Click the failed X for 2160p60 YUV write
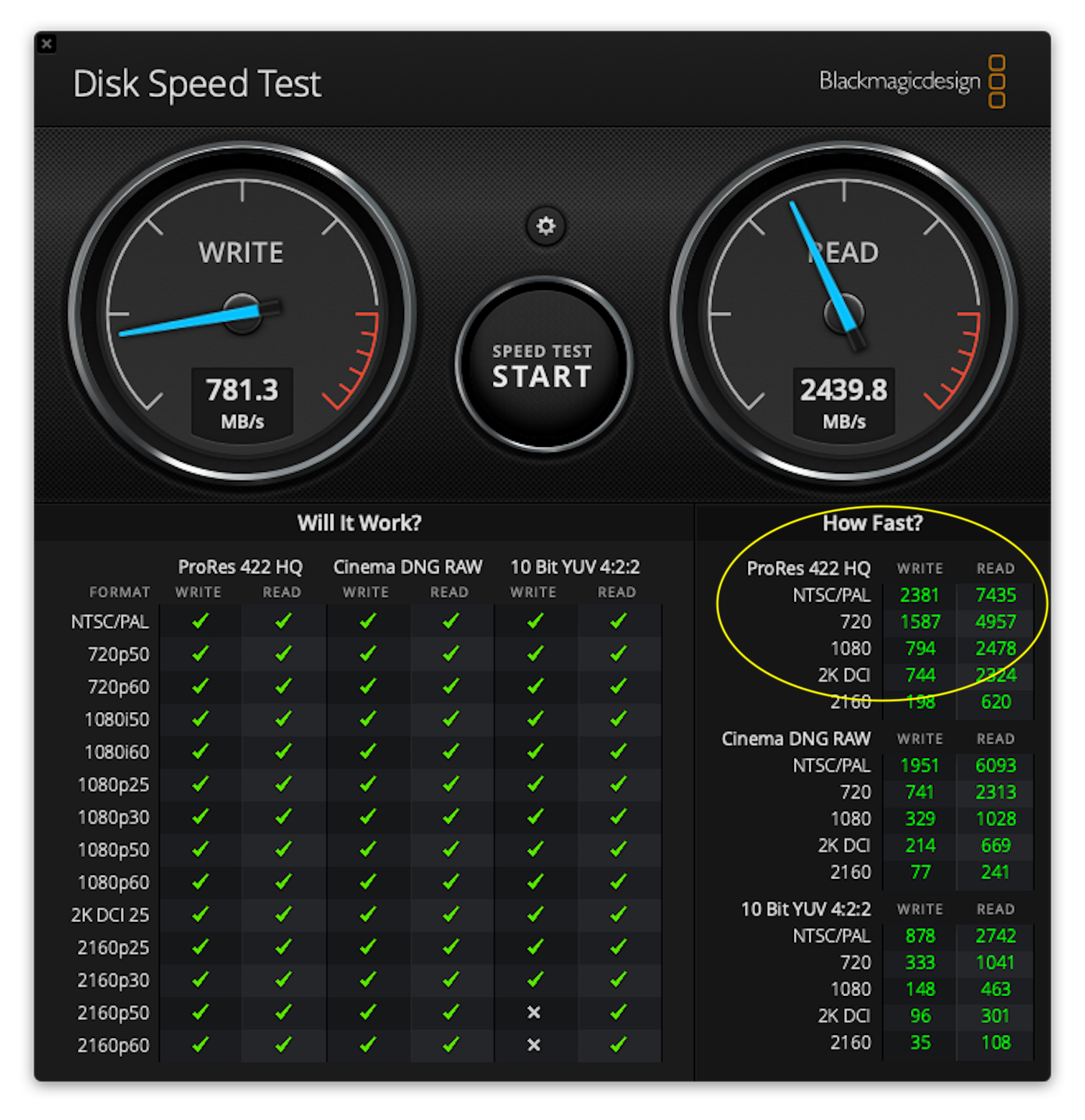 tap(534, 1045)
